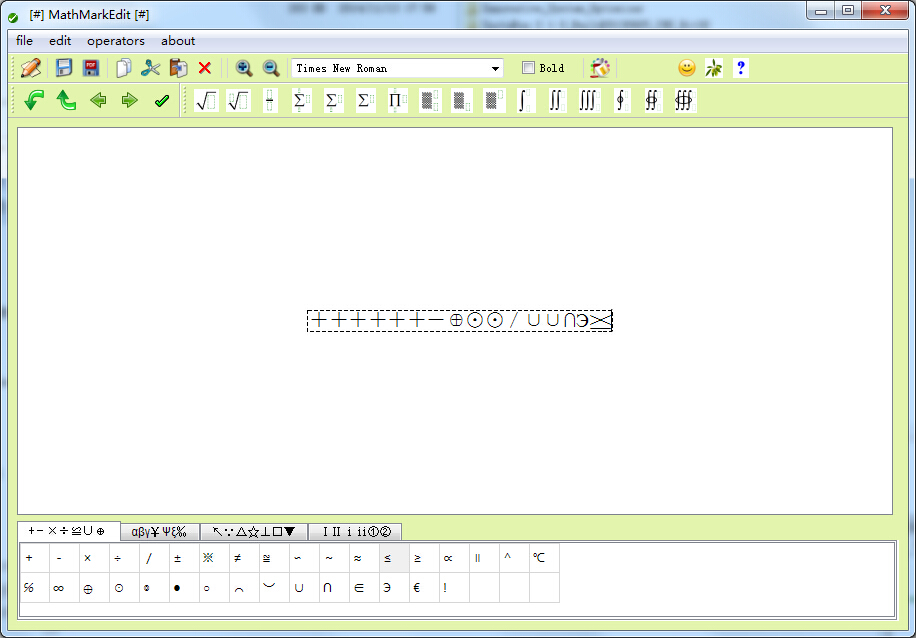Screen dimensions: 916x638
Task: Insert a fraction using the fraction icon
Action: 269,100
